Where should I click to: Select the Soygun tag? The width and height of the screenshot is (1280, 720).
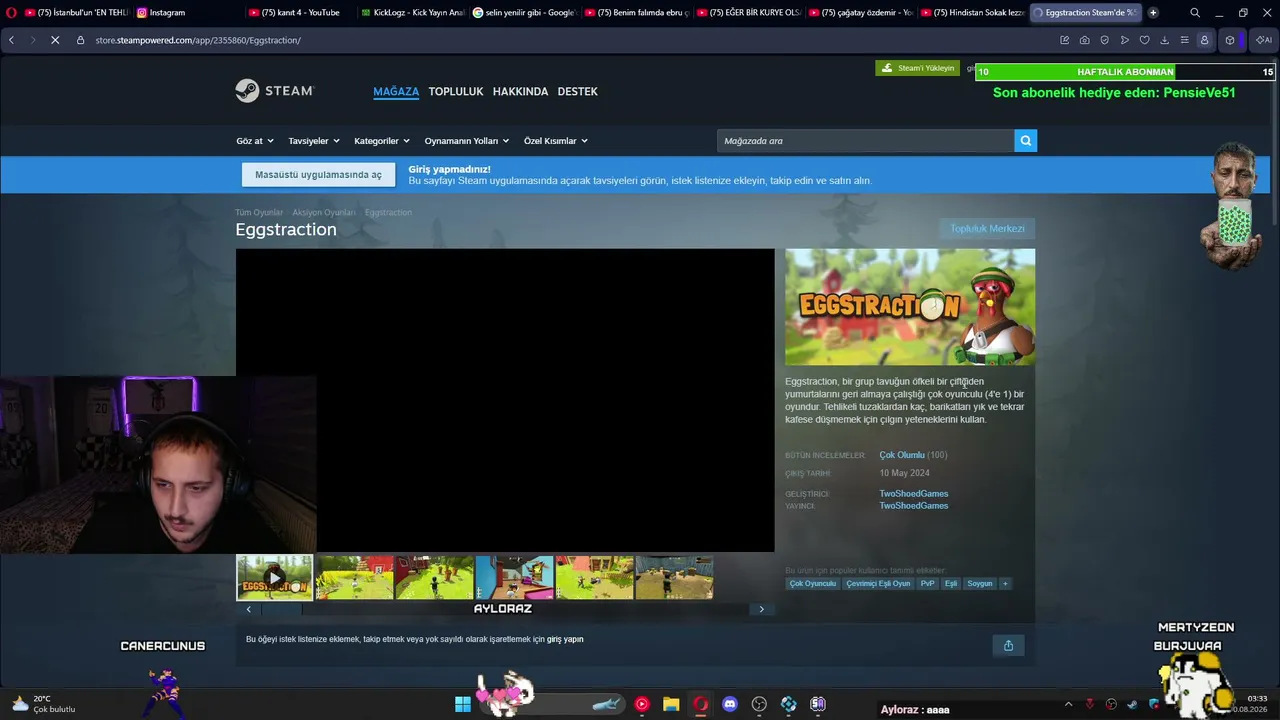pos(980,584)
